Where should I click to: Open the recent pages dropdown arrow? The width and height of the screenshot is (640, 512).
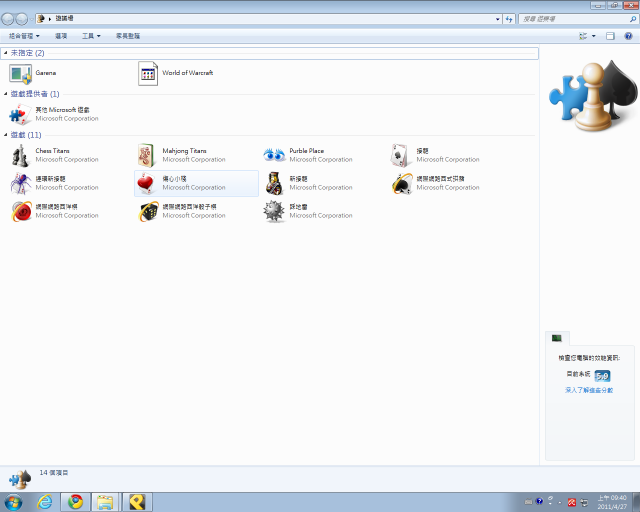tap(31, 19)
